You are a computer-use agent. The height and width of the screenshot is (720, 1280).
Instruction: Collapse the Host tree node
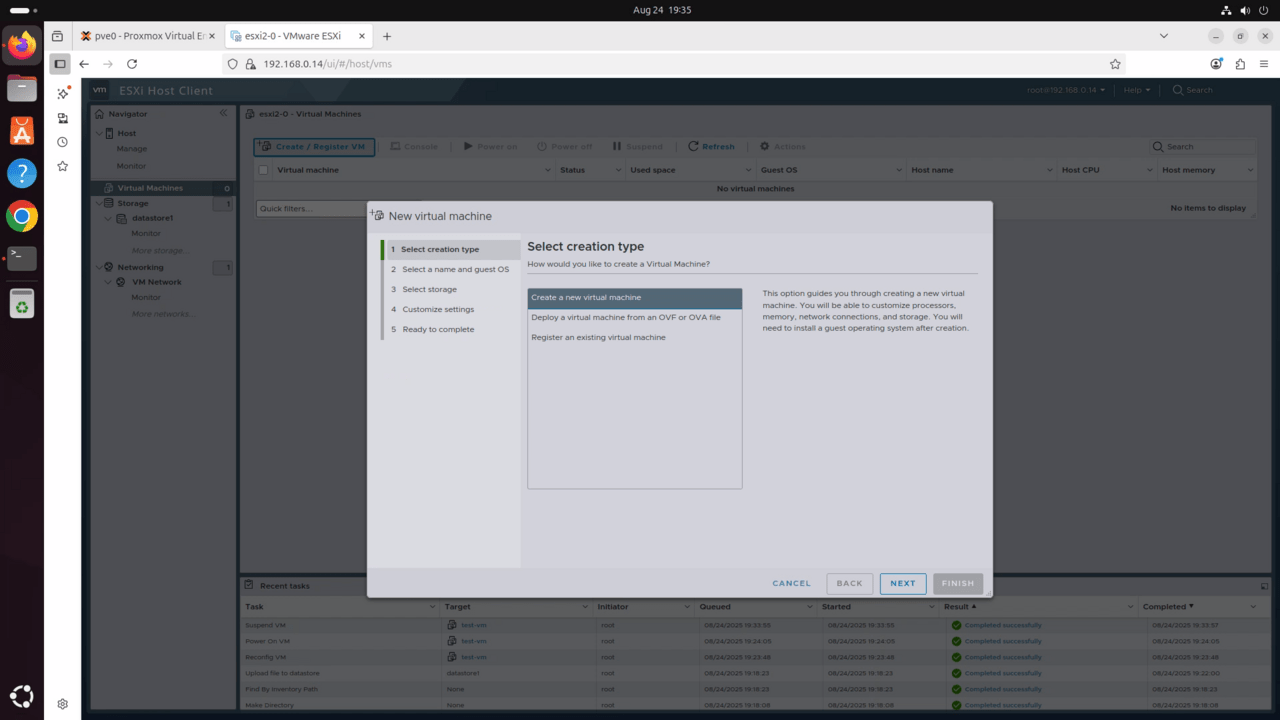[99, 133]
